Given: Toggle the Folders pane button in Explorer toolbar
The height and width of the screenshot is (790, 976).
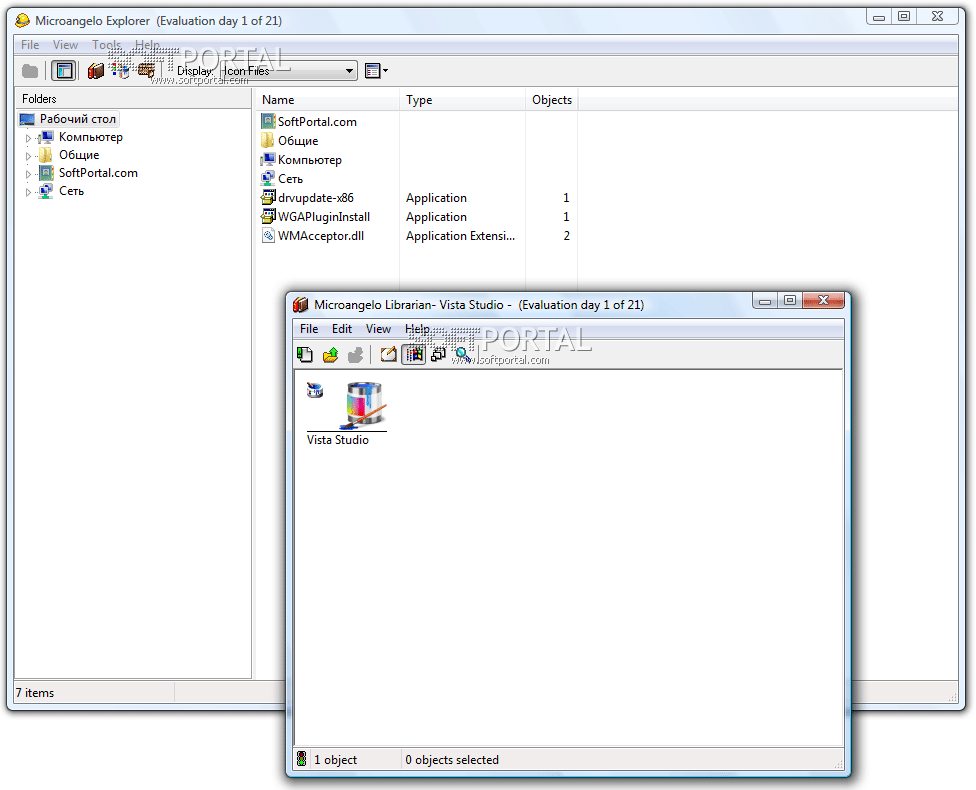Looking at the screenshot, I should point(63,71).
